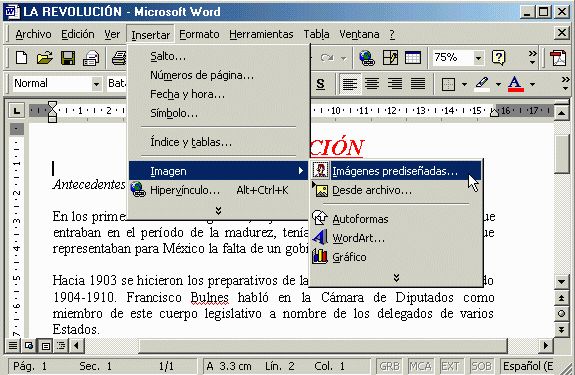
Task: Open the Ventana menu
Action: 359,34
